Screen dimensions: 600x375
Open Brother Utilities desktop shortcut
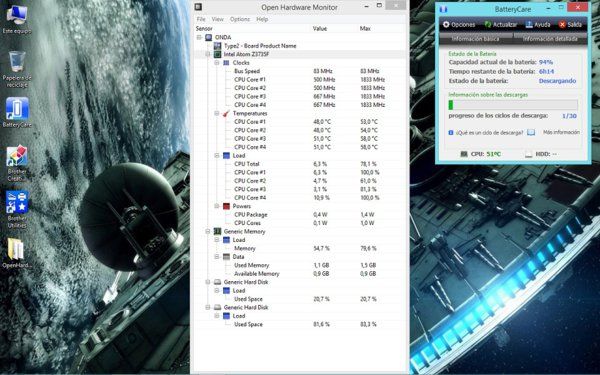point(17,209)
